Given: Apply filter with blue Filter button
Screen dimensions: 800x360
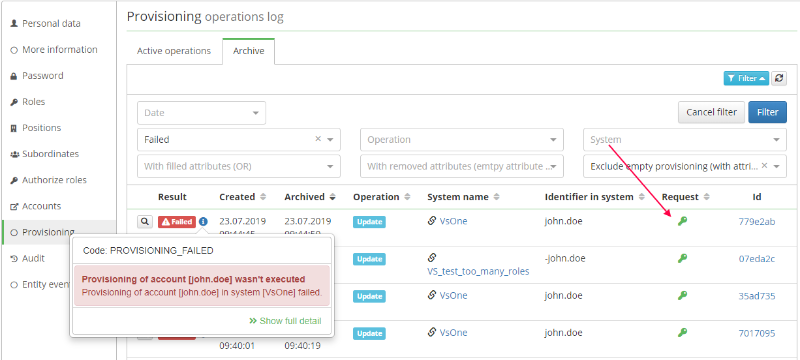Looking at the screenshot, I should (x=767, y=112).
